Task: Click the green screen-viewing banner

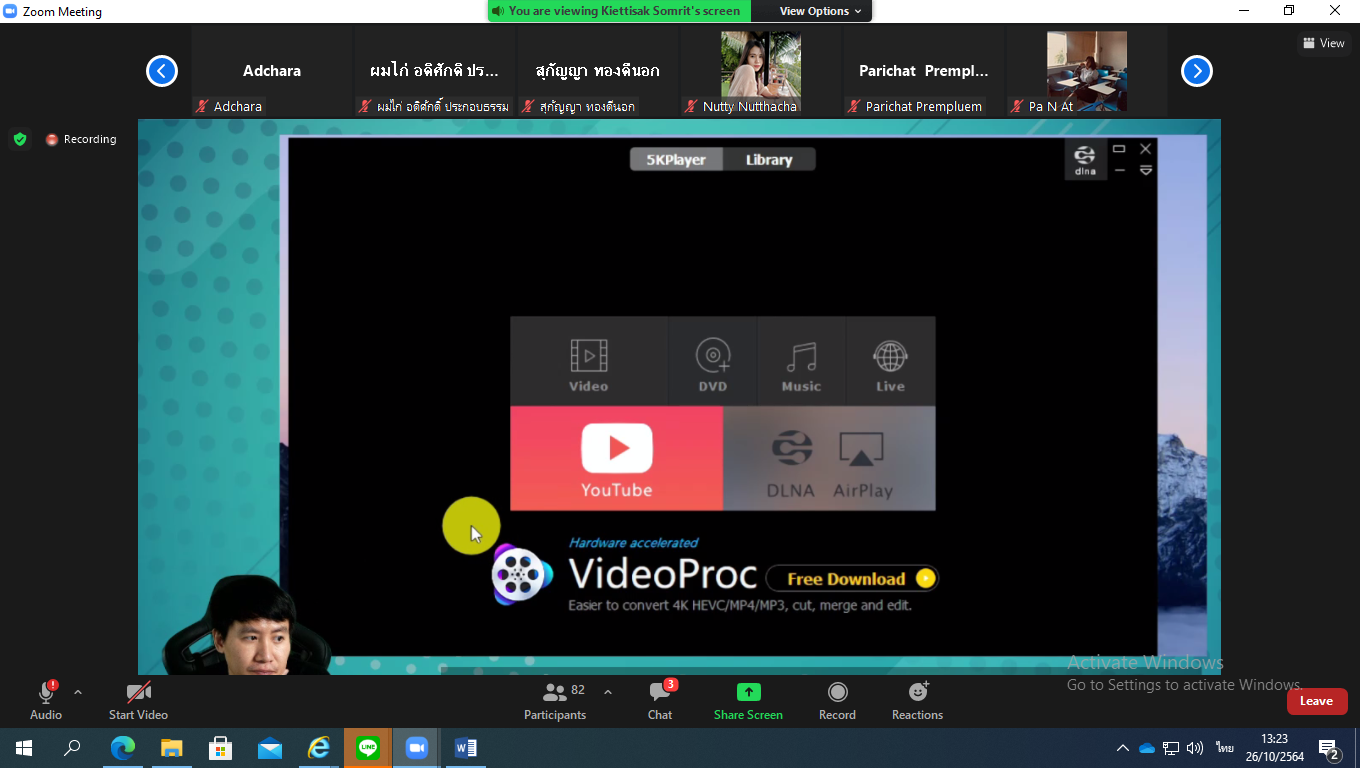Action: point(619,11)
